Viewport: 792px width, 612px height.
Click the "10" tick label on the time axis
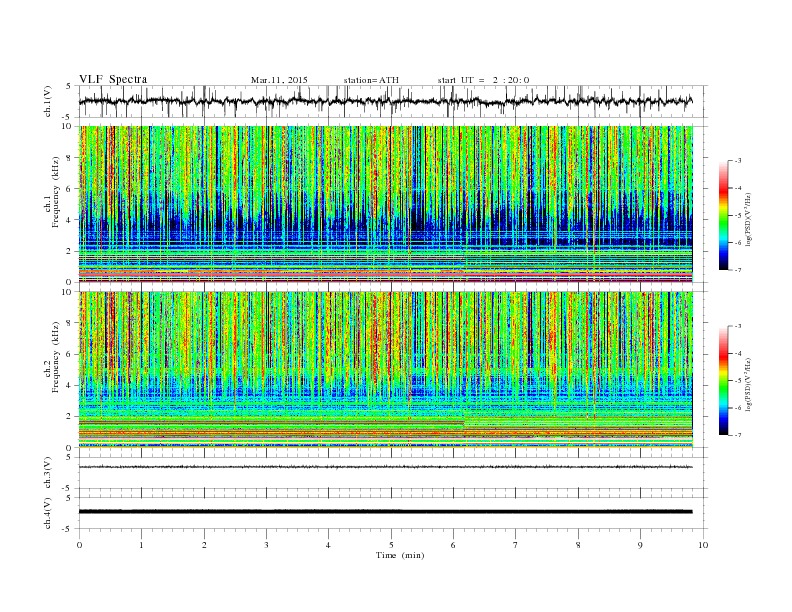[x=703, y=545]
